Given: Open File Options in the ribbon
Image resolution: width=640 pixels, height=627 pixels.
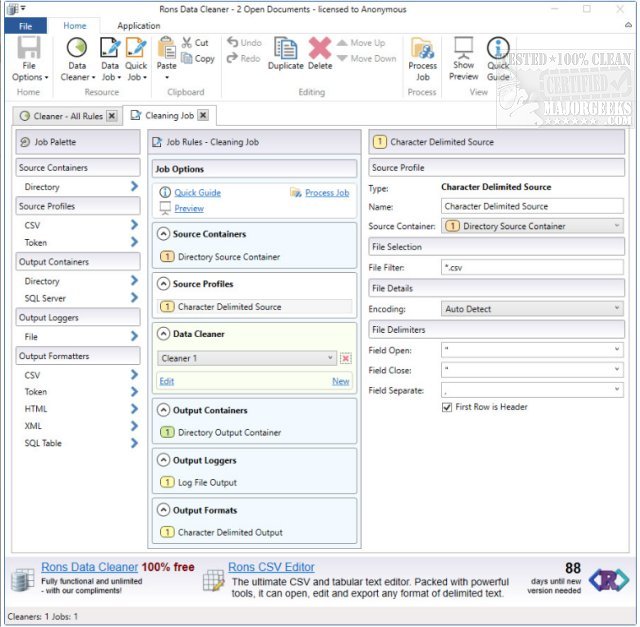Looking at the screenshot, I should click(x=29, y=59).
